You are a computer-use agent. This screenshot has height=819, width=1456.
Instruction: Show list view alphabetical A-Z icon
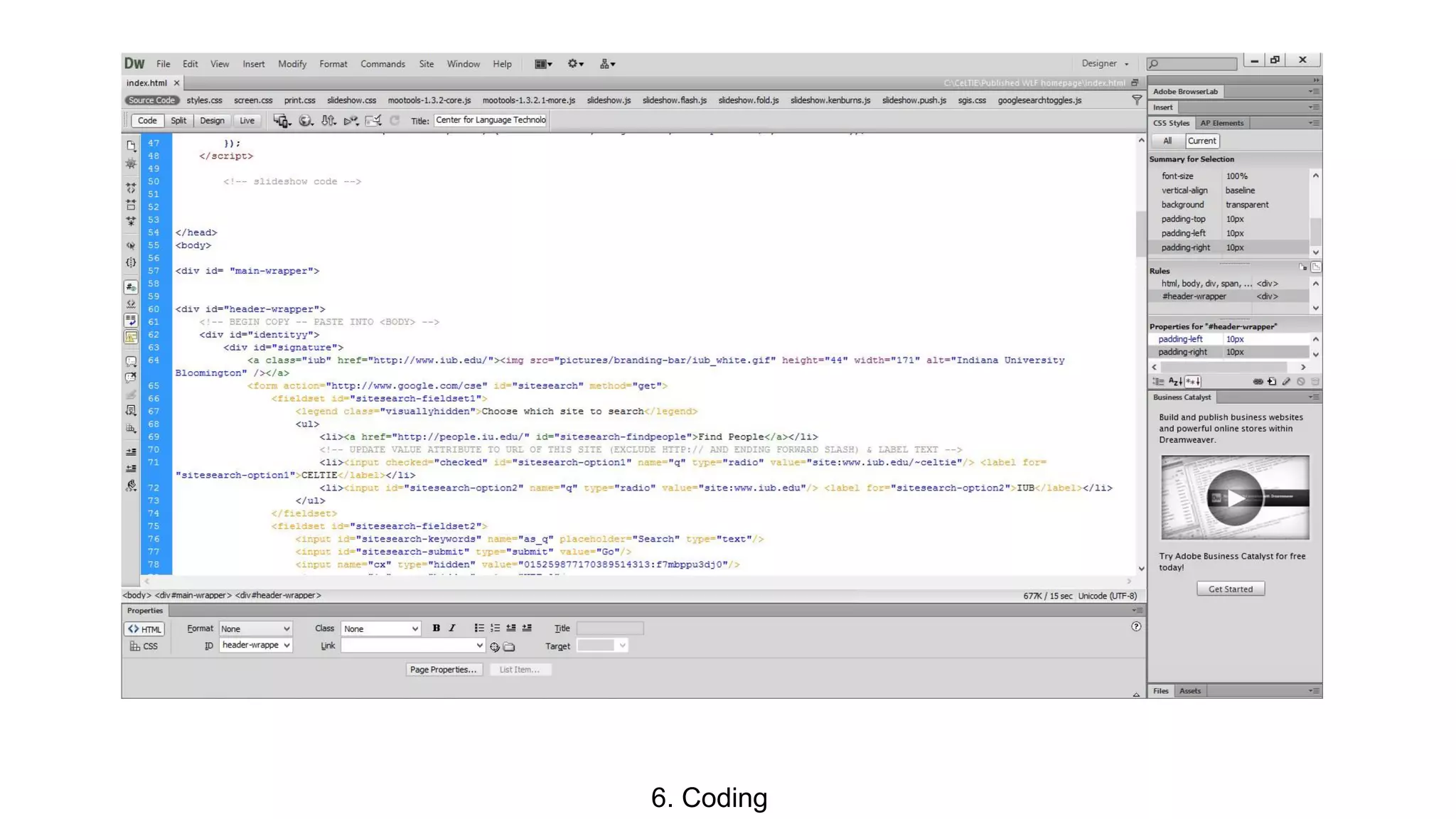[1174, 382]
